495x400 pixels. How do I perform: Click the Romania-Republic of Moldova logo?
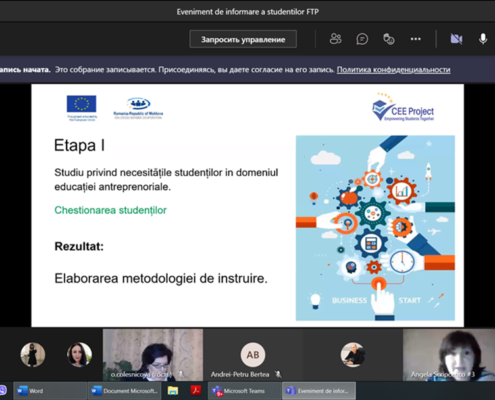pyautogui.click(x=138, y=108)
